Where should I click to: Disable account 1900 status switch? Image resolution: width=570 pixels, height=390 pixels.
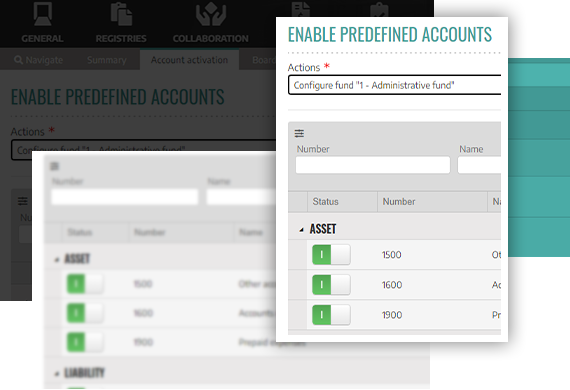[x=331, y=315]
